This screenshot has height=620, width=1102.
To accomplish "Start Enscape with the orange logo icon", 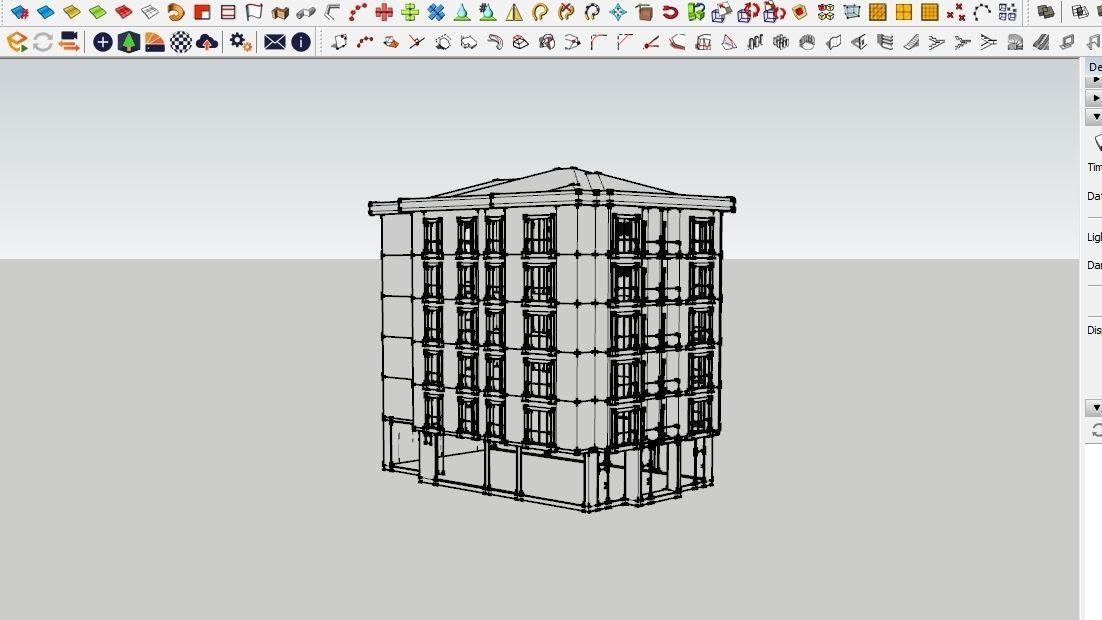I will [17, 42].
